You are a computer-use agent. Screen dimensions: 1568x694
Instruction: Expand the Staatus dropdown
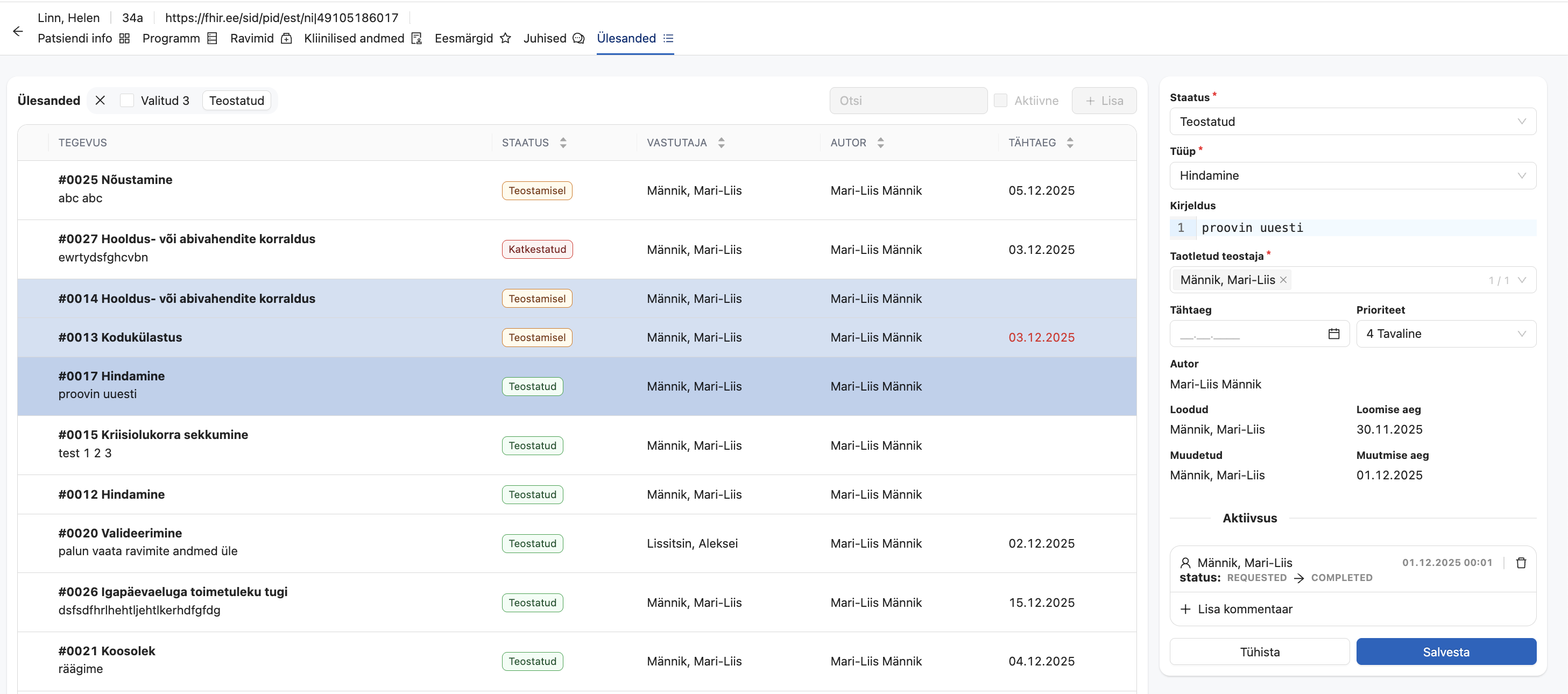point(1352,122)
